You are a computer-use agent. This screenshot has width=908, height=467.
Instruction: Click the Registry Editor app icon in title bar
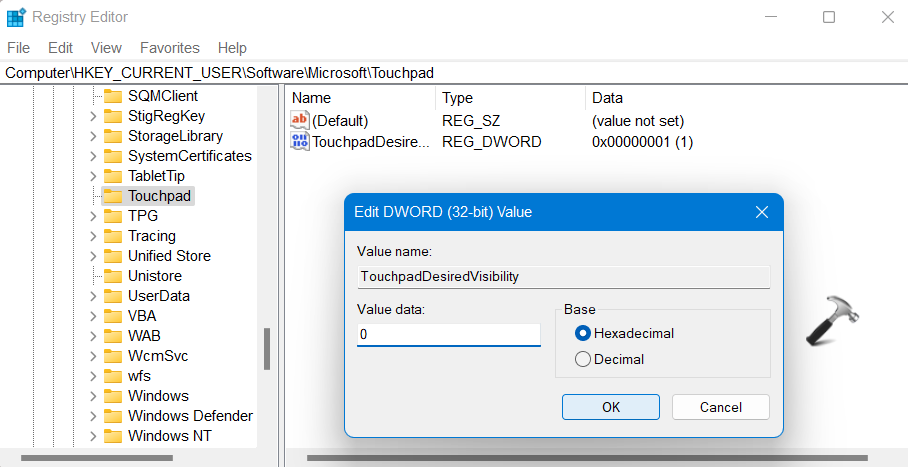[16, 17]
